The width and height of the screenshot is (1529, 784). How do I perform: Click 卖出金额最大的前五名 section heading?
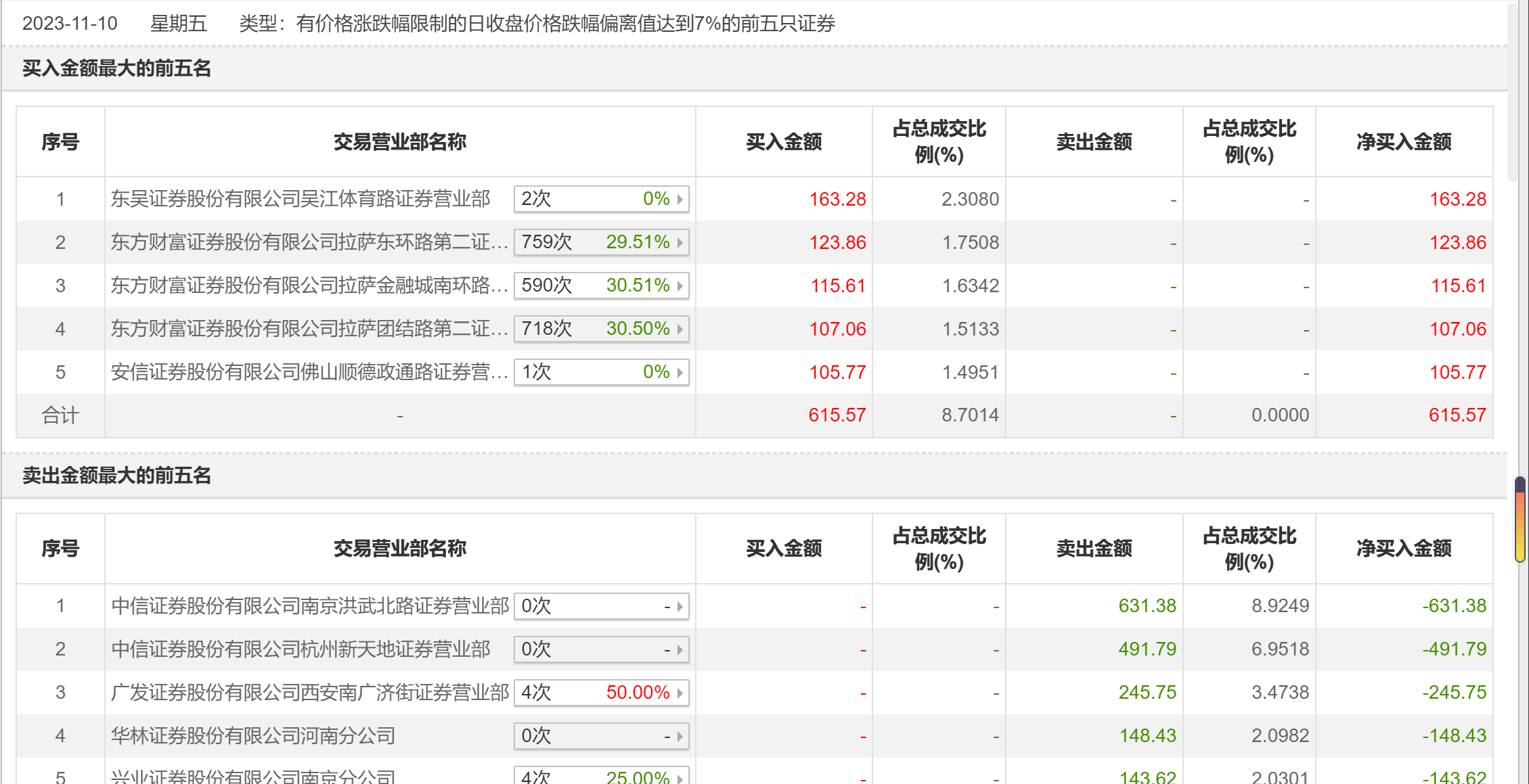tap(116, 476)
